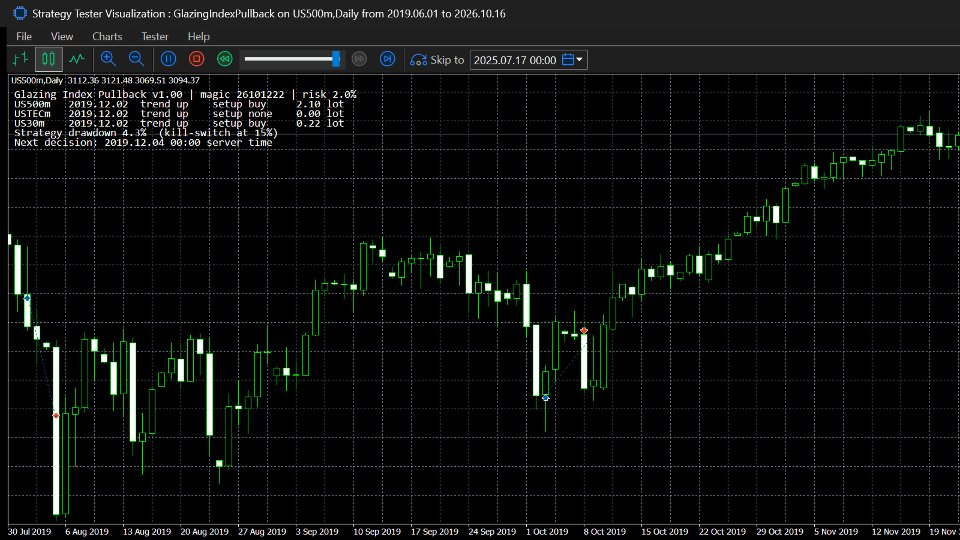960x540 pixels.
Task: Click the '15 Oct 2019' date axis label
Action: point(664,531)
